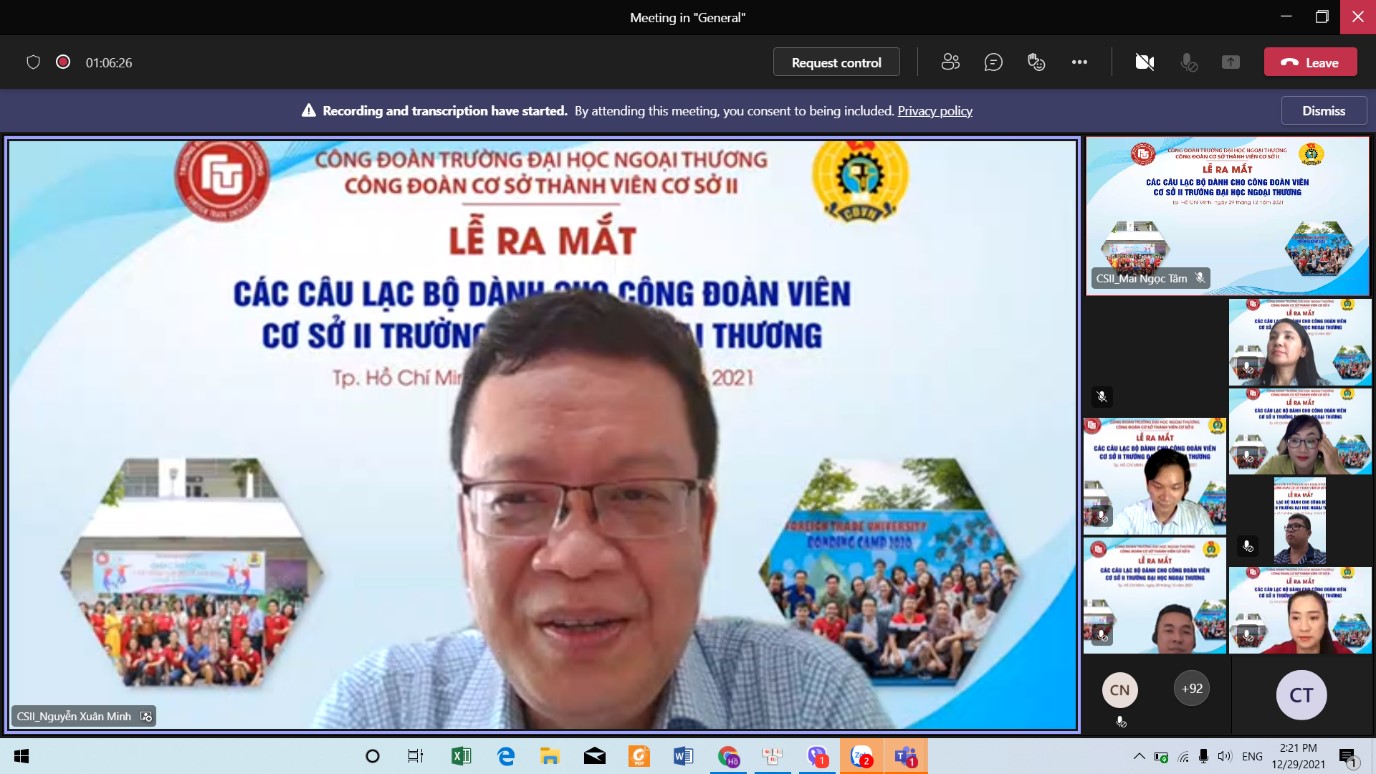This screenshot has width=1376, height=774.
Task: Open Windows Task View
Action: [415, 756]
